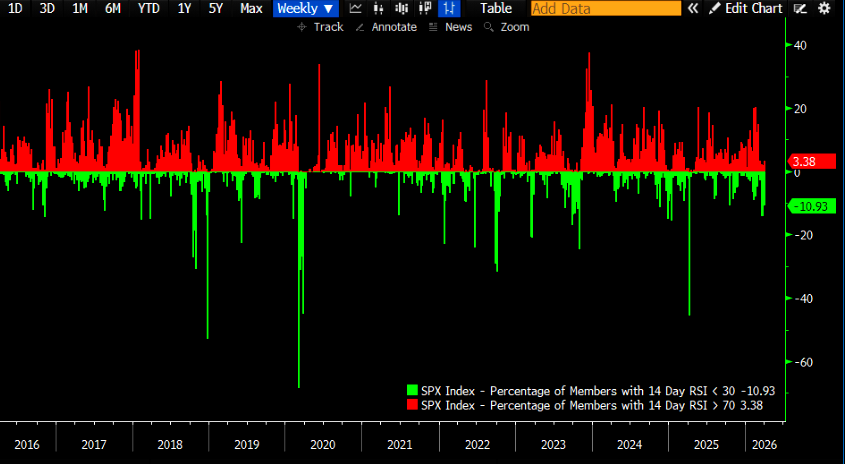The height and width of the screenshot is (464, 846).
Task: Collapse panel with double left arrows
Action: pyautogui.click(x=692, y=8)
